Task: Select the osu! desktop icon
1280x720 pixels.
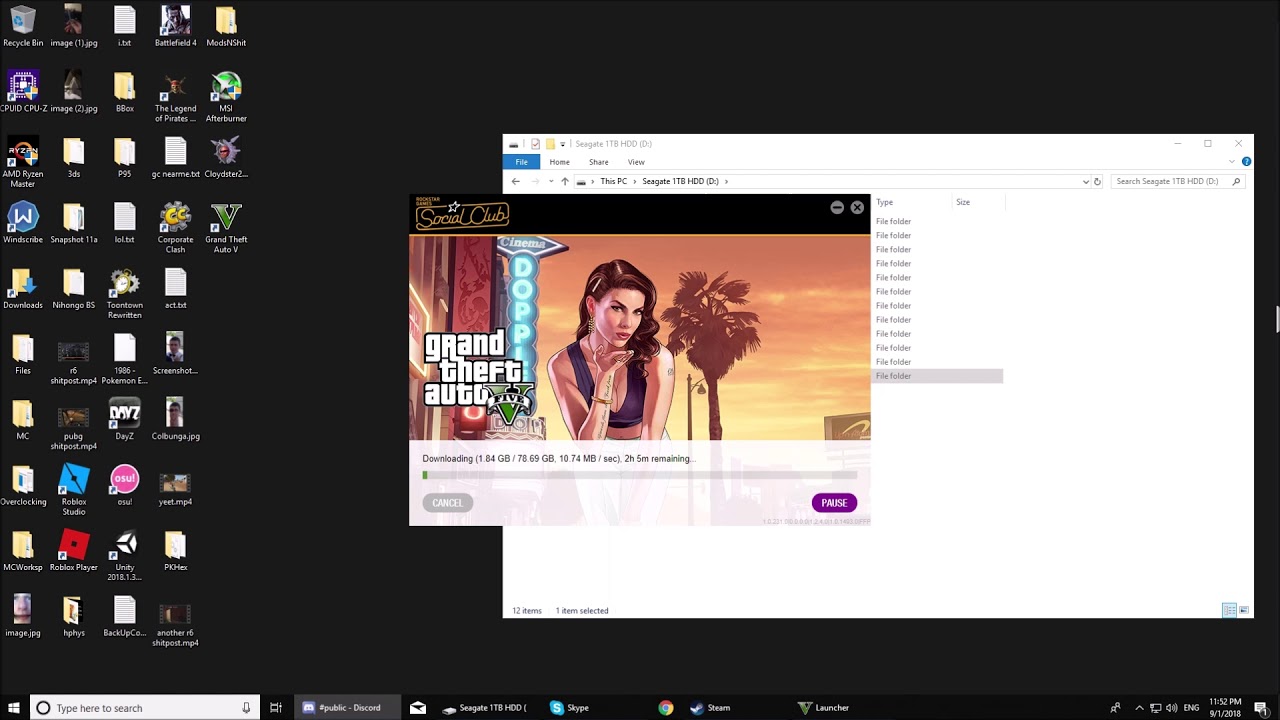Action: point(124,485)
